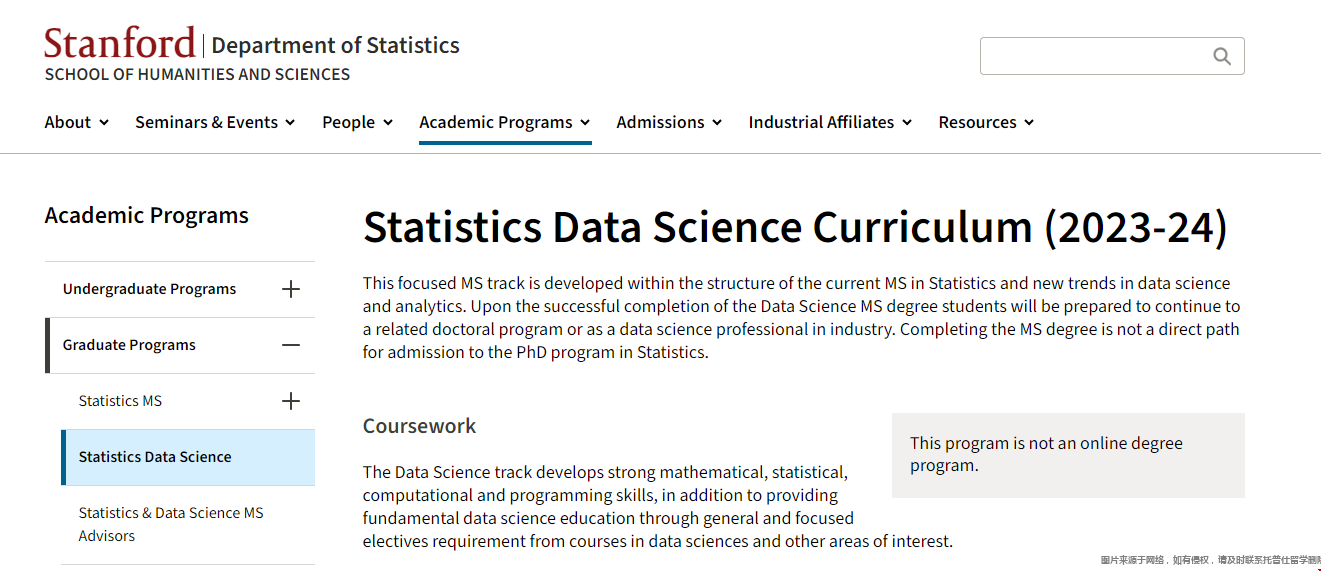Image resolution: width=1321 pixels, height=571 pixels.
Task: Select Statistics Data Science sidebar item
Action: click(155, 457)
